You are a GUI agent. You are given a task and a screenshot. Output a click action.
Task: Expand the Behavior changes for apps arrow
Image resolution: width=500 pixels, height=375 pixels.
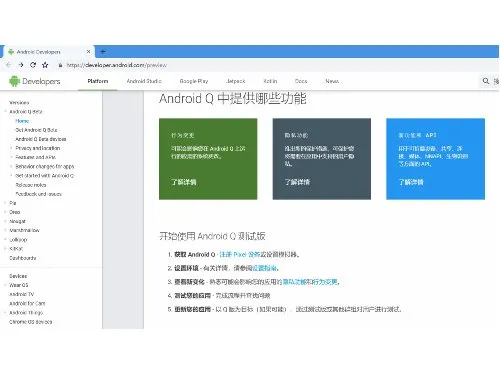11,166
